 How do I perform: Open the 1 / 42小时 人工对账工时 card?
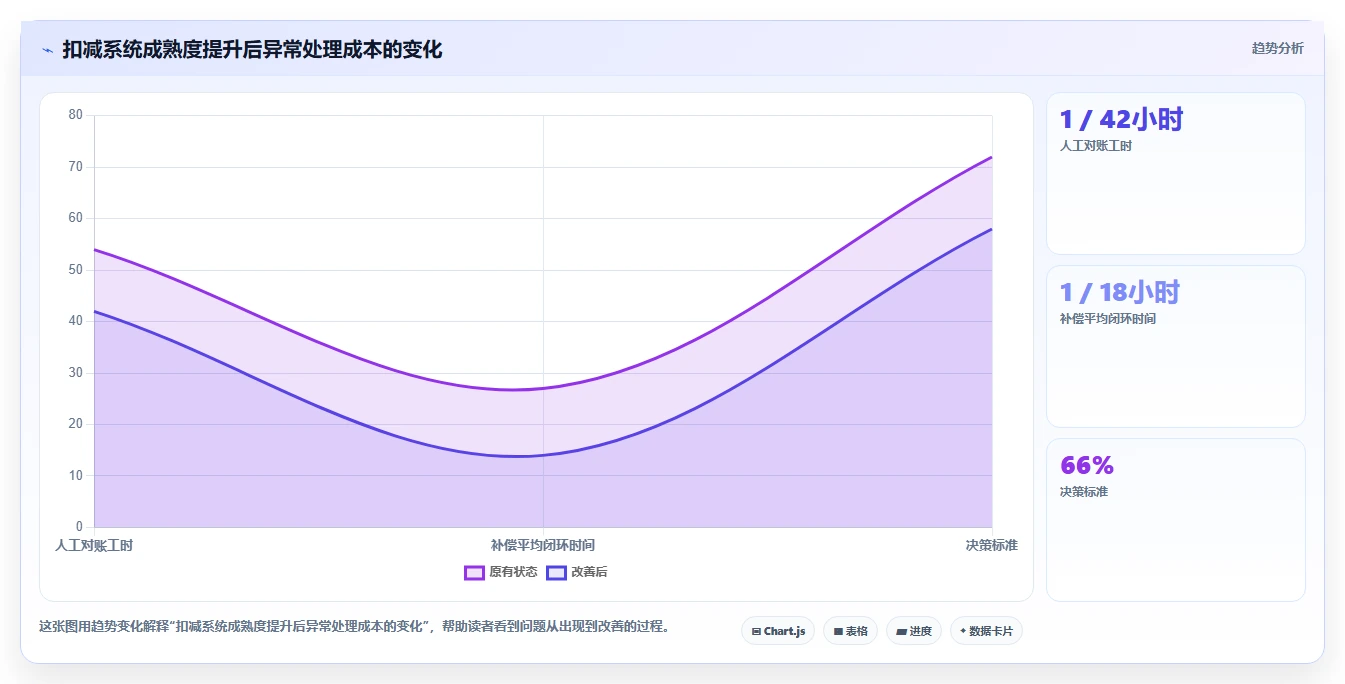pyautogui.click(x=1176, y=173)
